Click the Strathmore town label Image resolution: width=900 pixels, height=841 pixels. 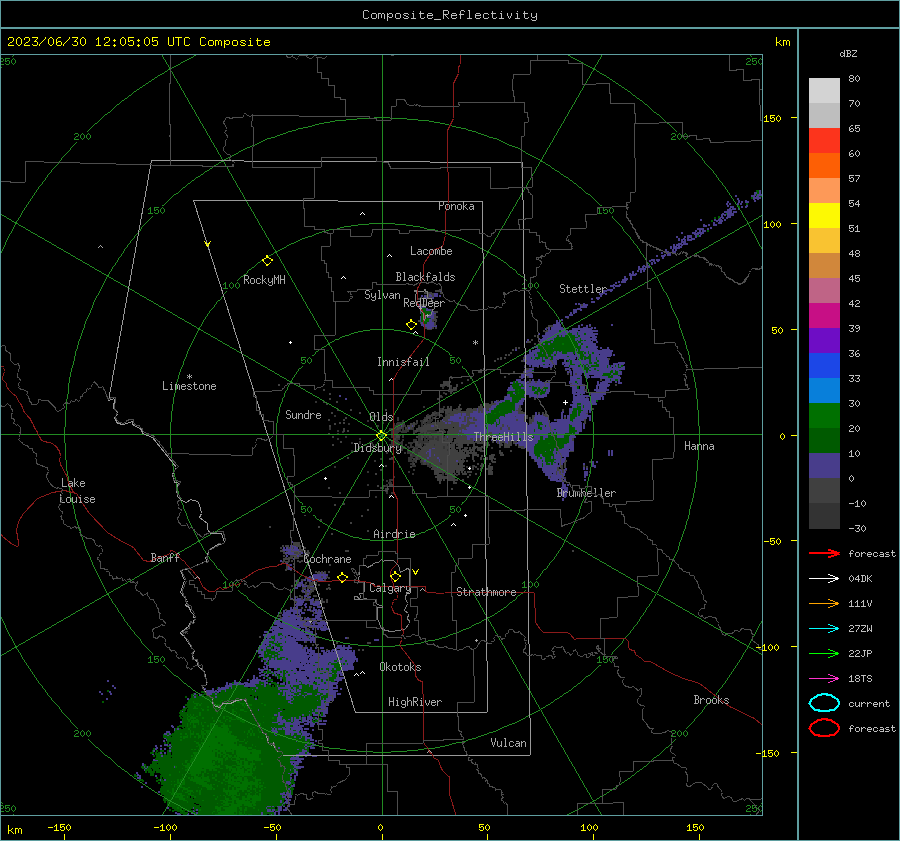[x=486, y=592]
